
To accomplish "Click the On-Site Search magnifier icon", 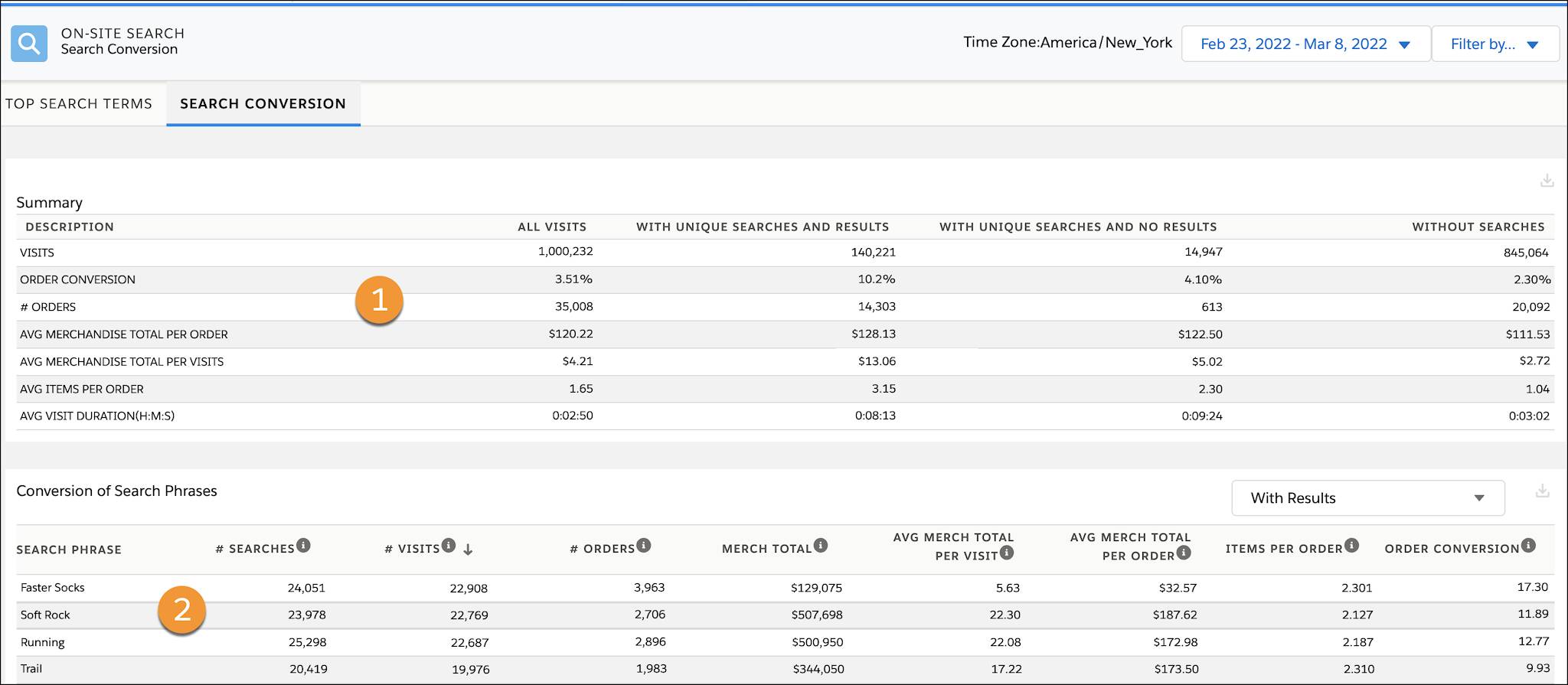I will coord(29,43).
